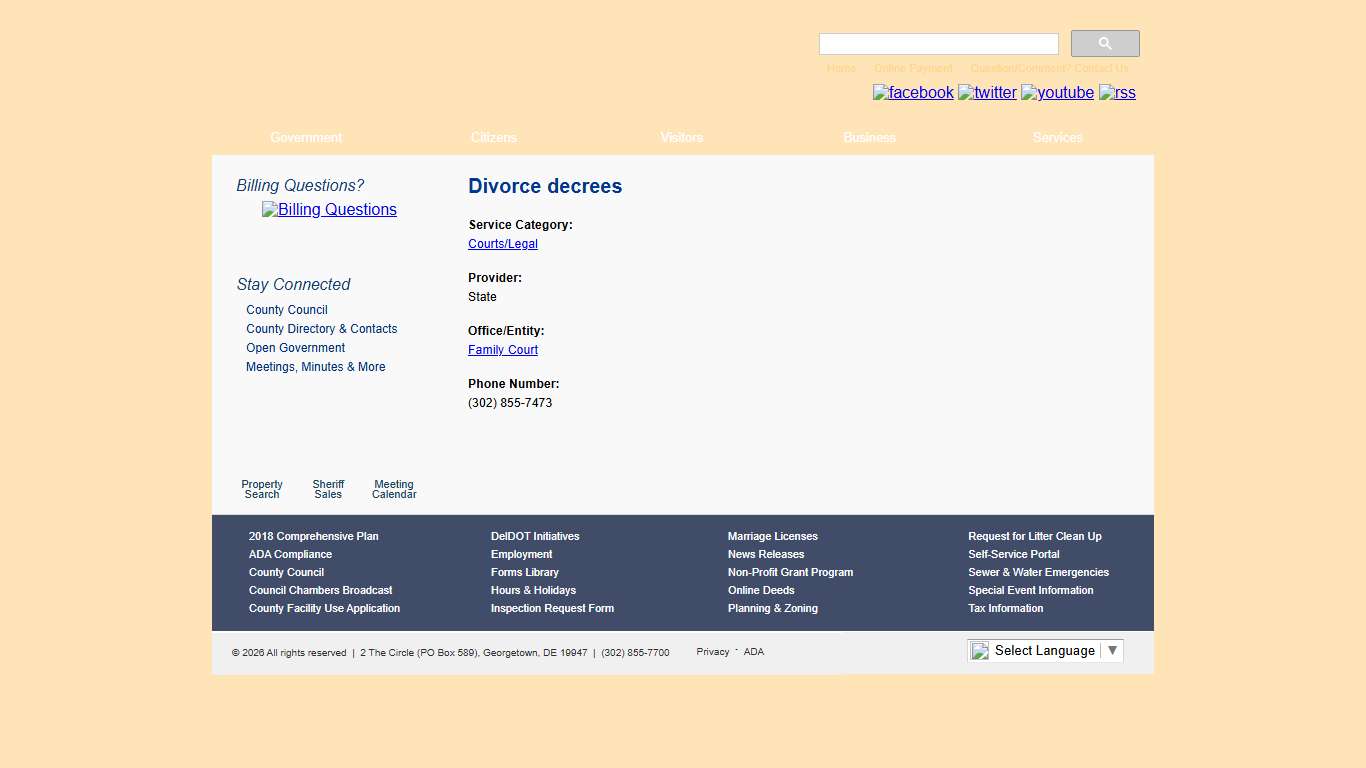Open the Citizens navigation tab
The height and width of the screenshot is (768, 1366).
click(493, 137)
